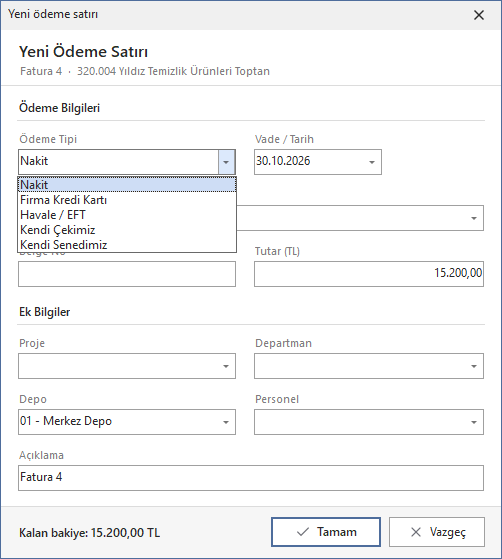Select Nakit in the payment type list
502x559 pixels.
click(x=127, y=185)
